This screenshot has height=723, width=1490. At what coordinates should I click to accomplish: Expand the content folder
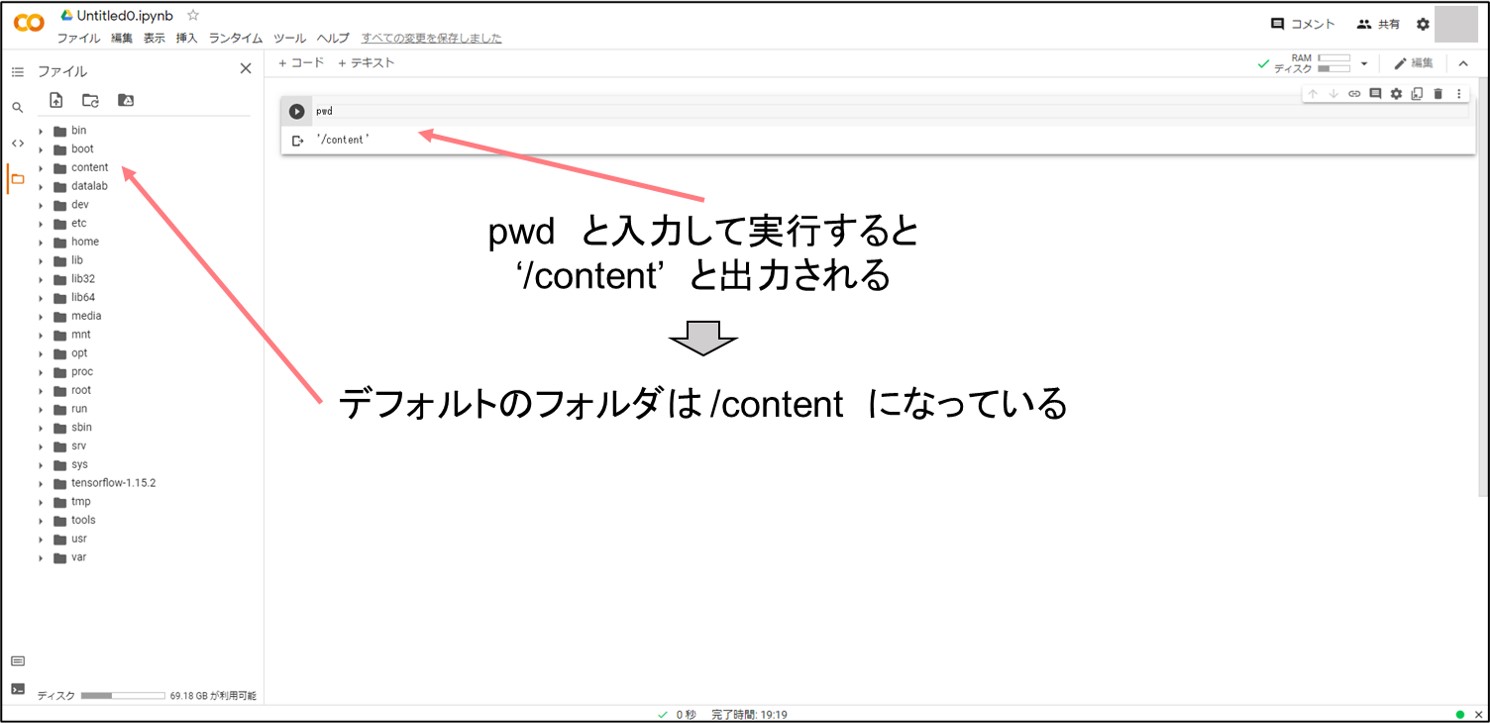tap(41, 168)
